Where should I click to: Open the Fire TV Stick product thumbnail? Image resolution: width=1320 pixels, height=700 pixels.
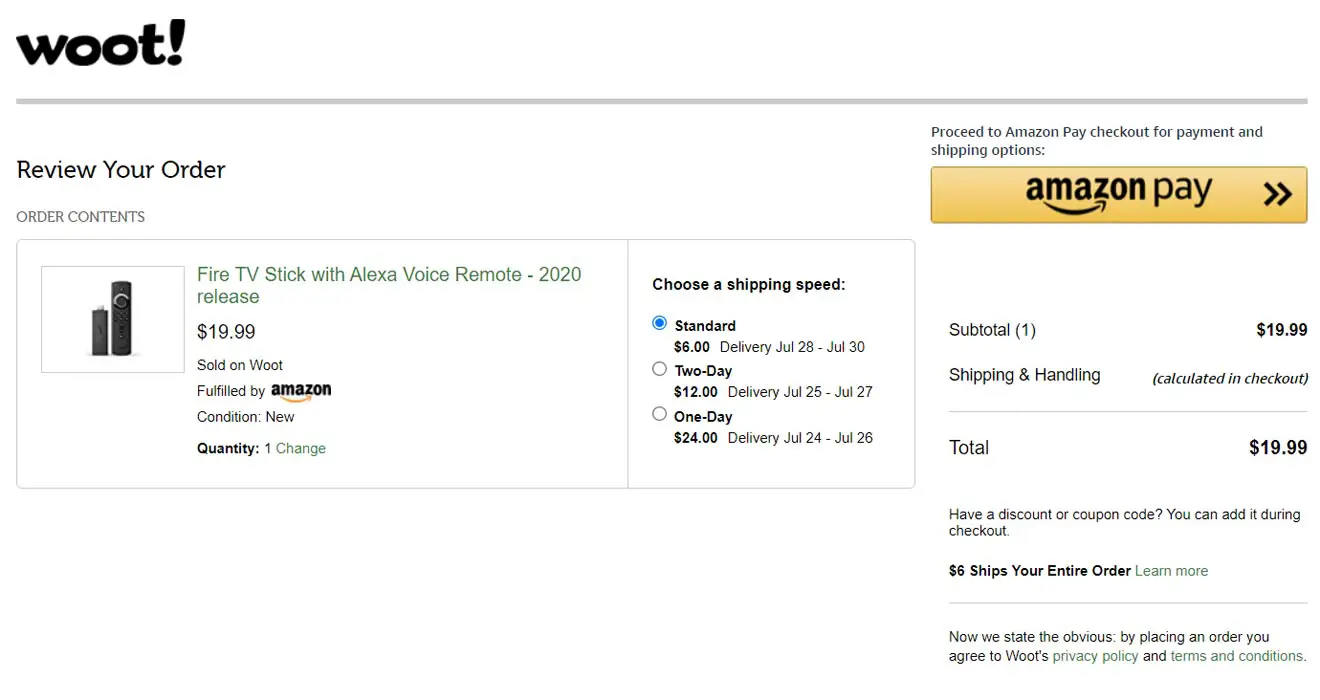point(113,319)
